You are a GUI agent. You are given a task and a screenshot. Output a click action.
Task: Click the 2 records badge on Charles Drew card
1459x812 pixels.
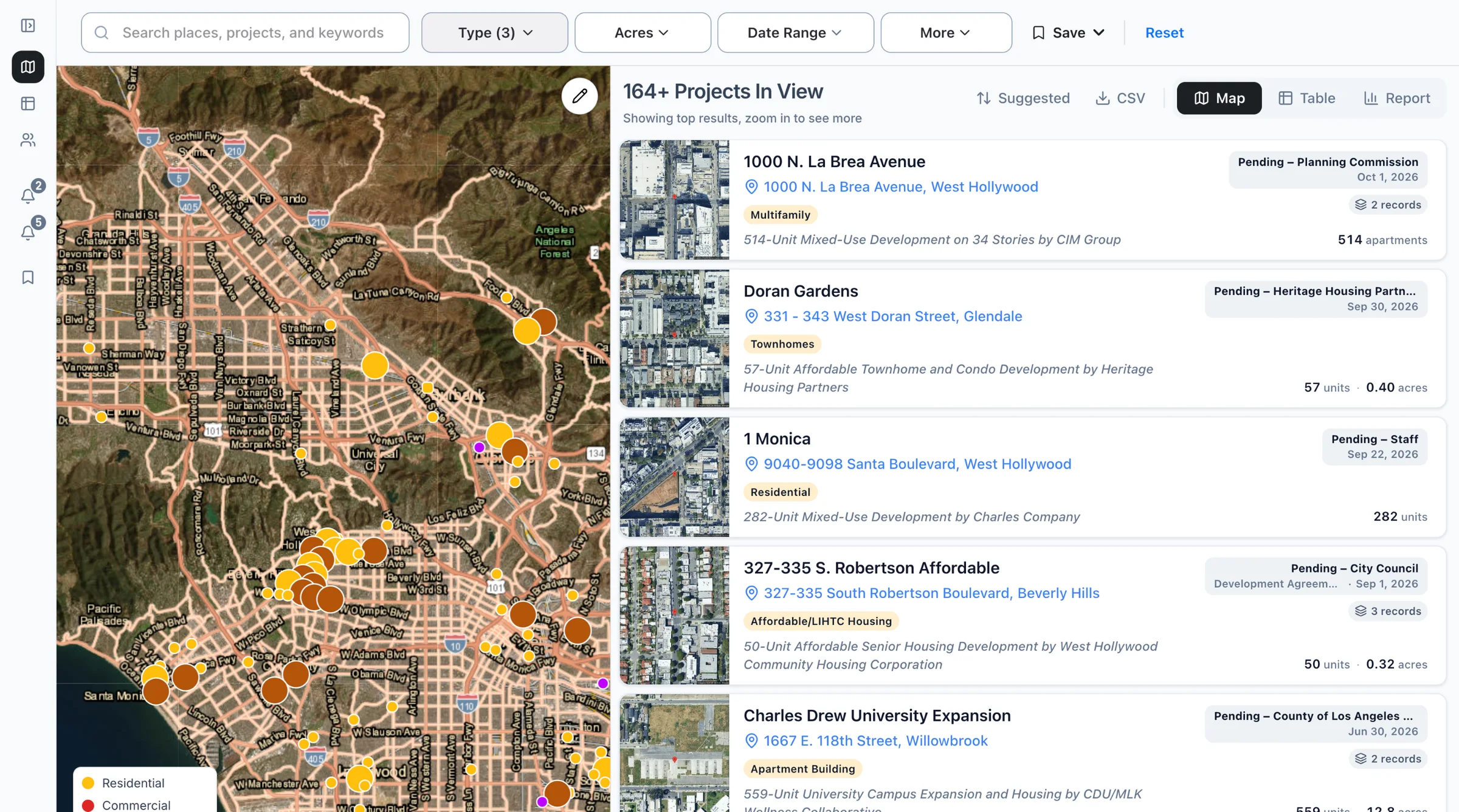point(1388,759)
